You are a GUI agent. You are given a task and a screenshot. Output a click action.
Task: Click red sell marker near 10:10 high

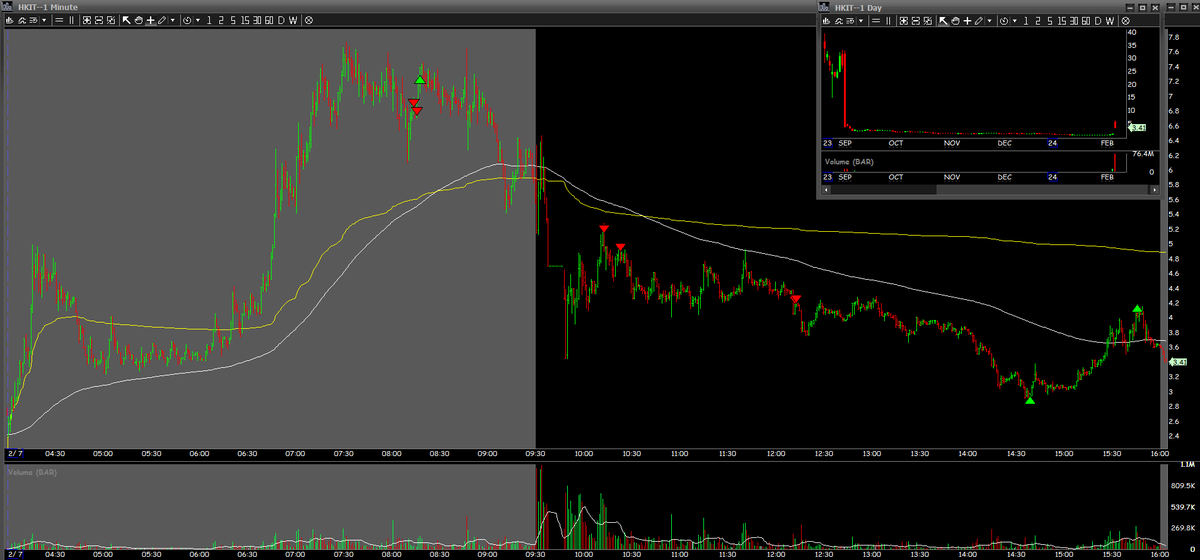604,230
